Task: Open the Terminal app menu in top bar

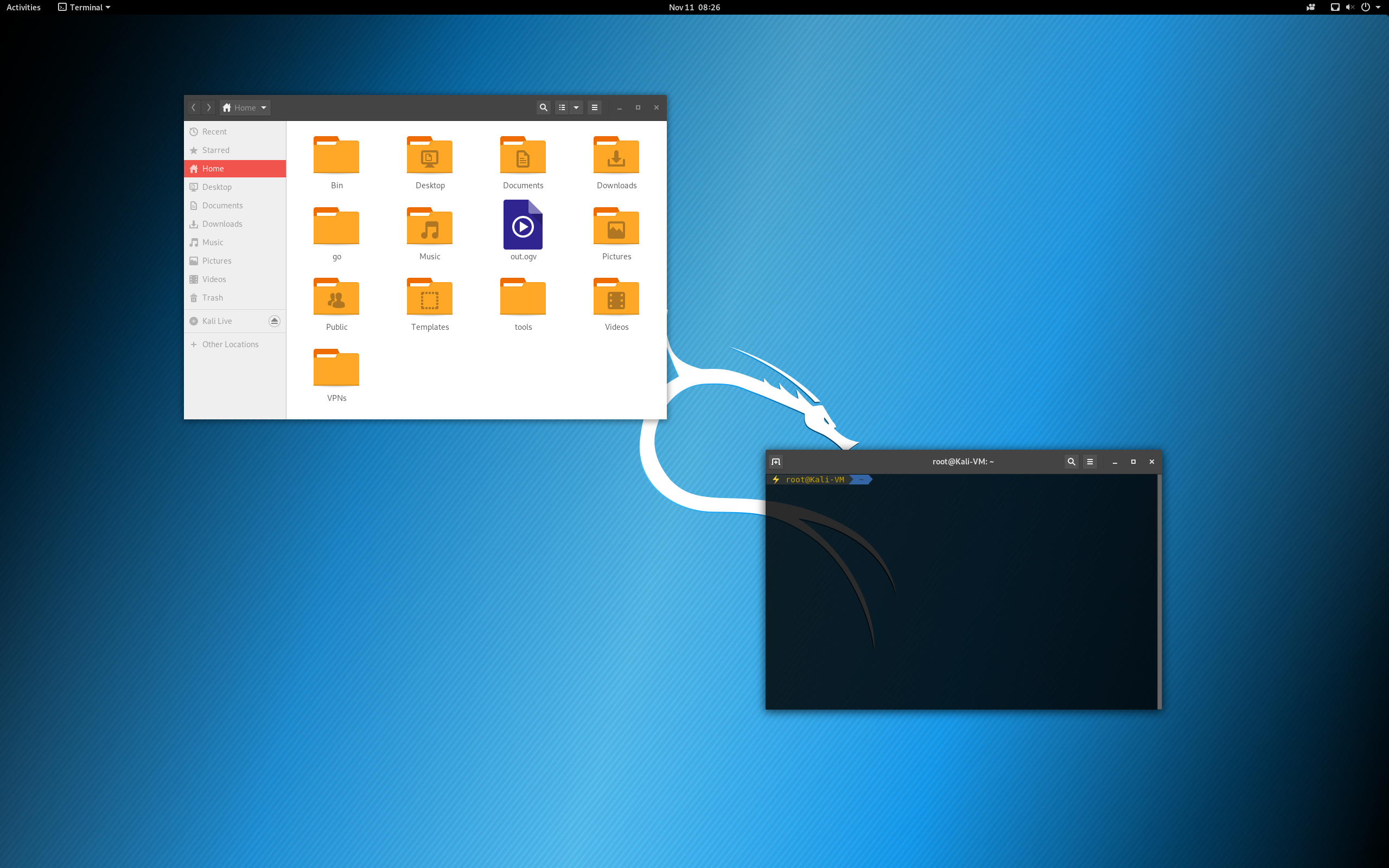Action: tap(85, 8)
